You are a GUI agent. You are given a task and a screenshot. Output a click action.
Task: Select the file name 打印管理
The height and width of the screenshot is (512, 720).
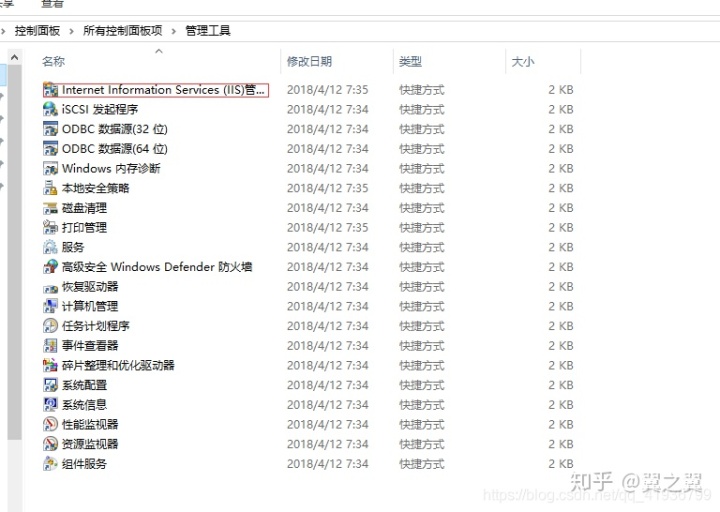[x=84, y=228]
